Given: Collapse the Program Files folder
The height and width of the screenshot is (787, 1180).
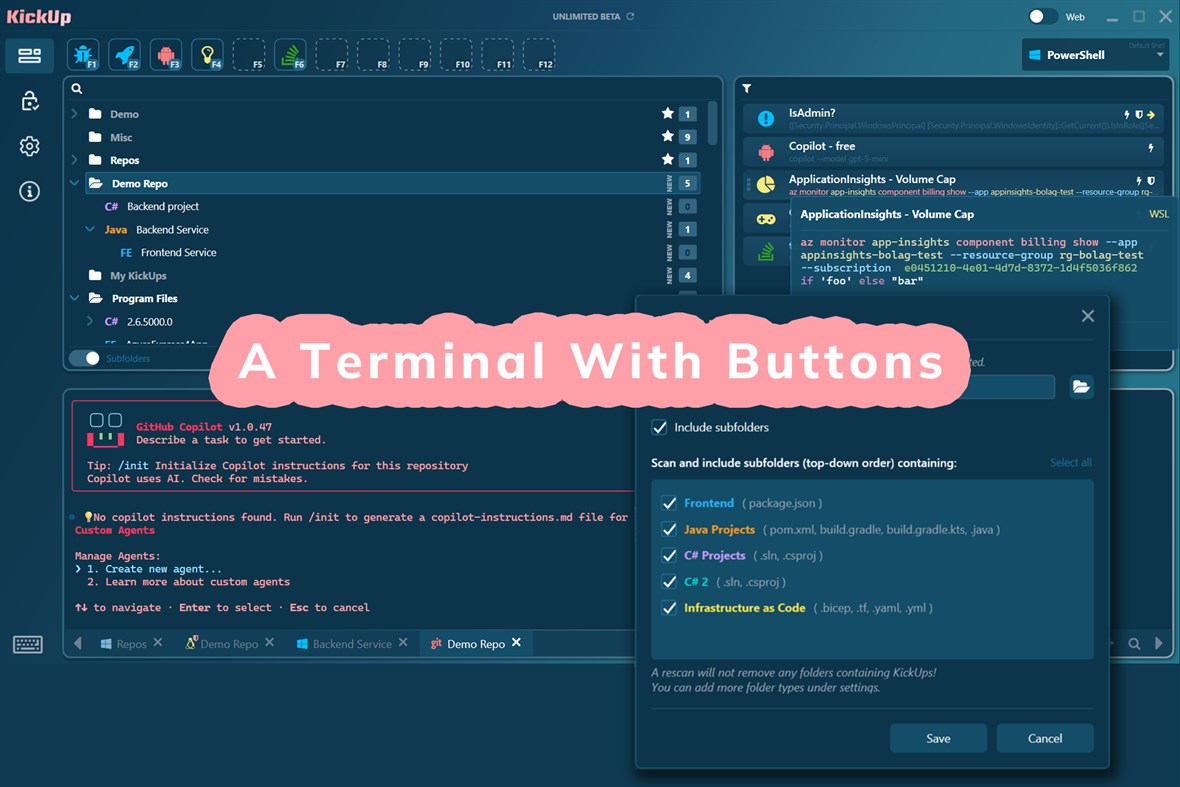Looking at the screenshot, I should 74,298.
